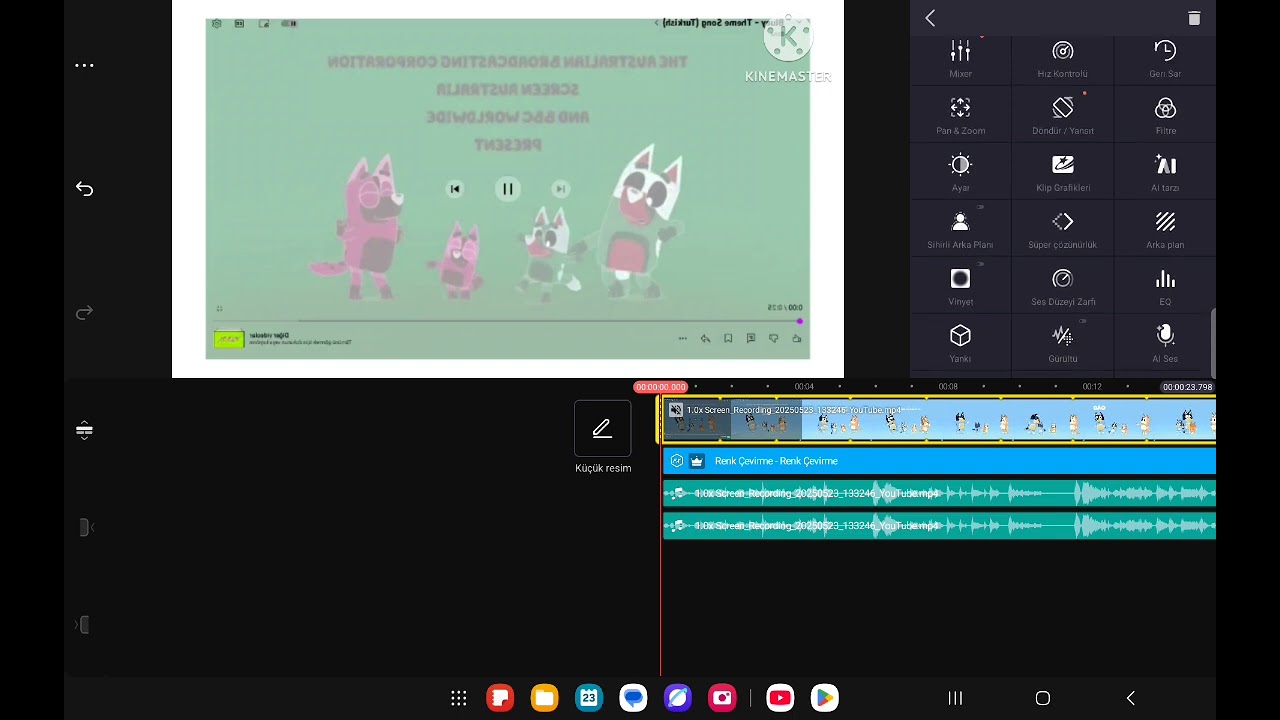
Task: Select the Renk Çevirme effect layer
Action: tap(939, 461)
